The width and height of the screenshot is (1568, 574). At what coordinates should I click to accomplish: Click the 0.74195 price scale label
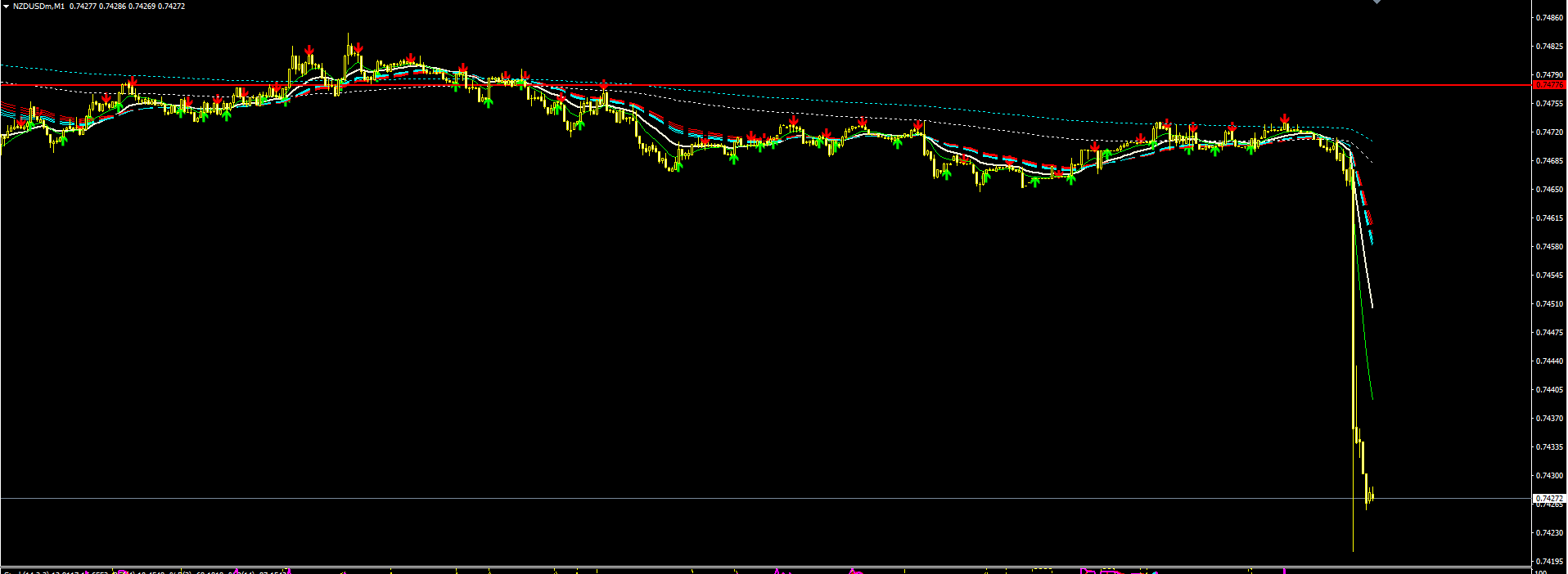[x=1550, y=561]
